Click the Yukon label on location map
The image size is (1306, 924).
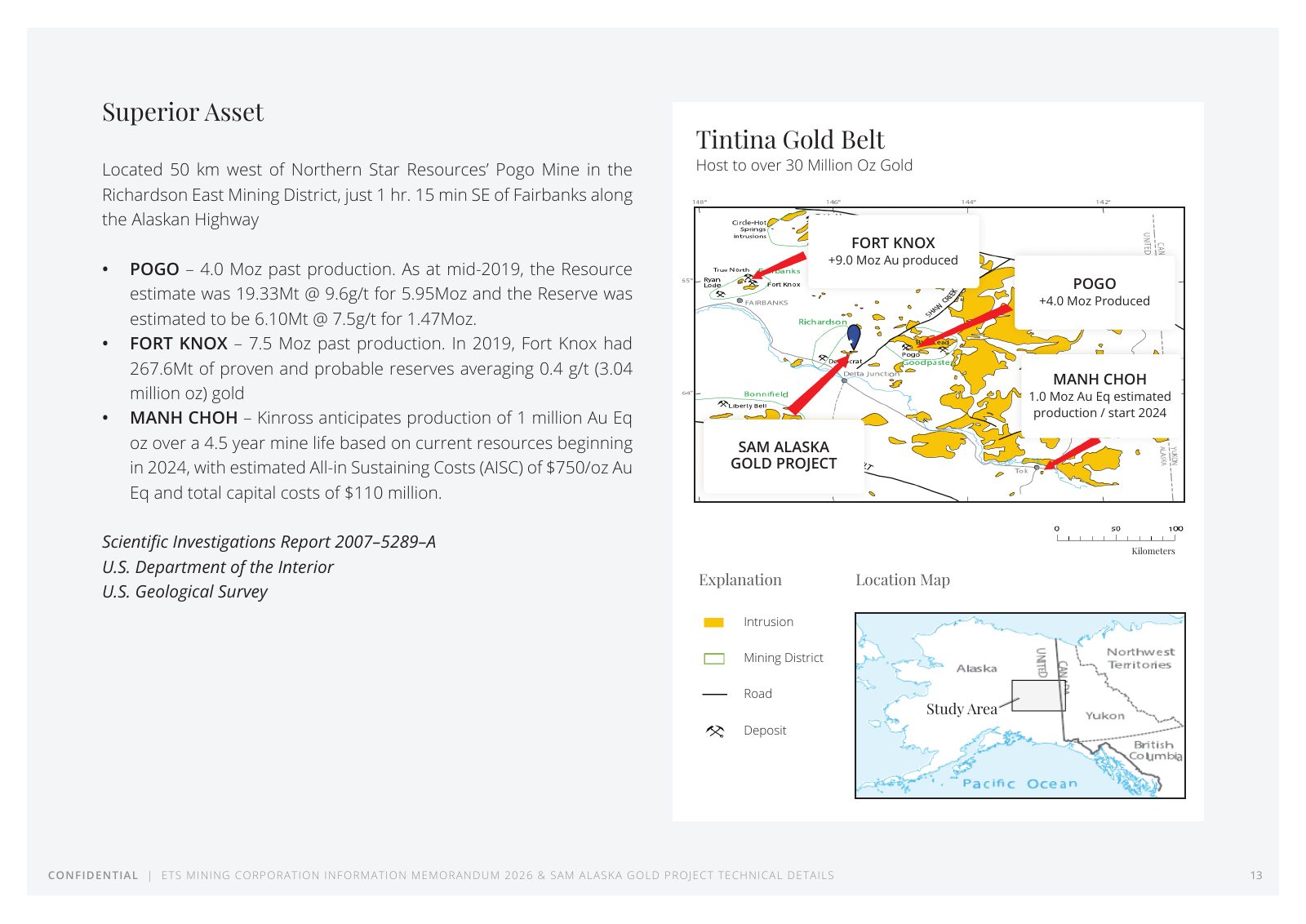(1104, 716)
